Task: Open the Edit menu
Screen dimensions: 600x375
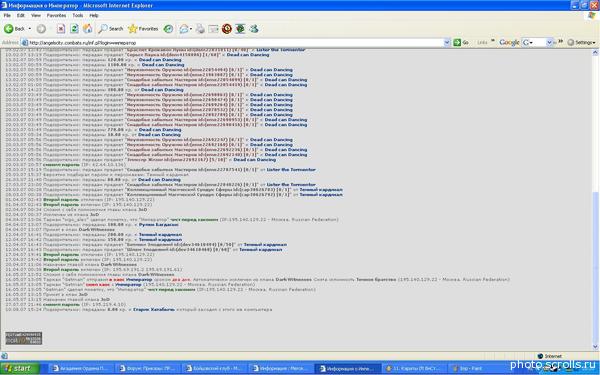Action: tap(21, 15)
